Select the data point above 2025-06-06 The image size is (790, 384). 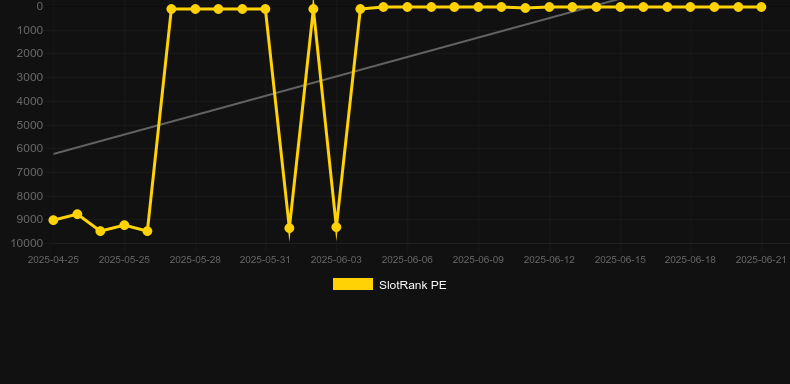tap(407, 7)
